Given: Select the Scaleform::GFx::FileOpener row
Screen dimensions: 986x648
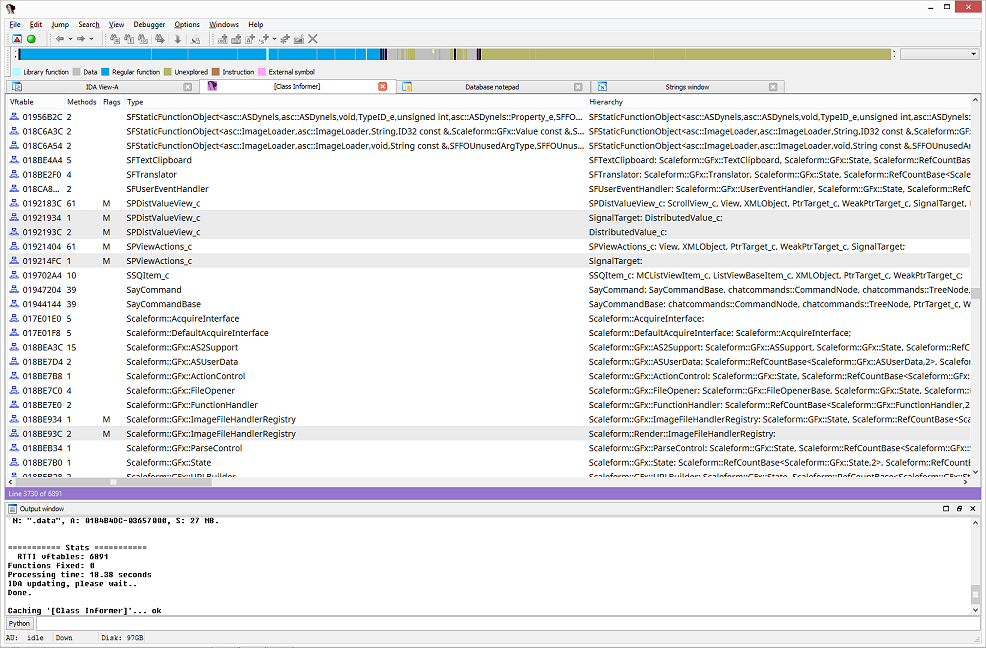Looking at the screenshot, I should point(489,390).
